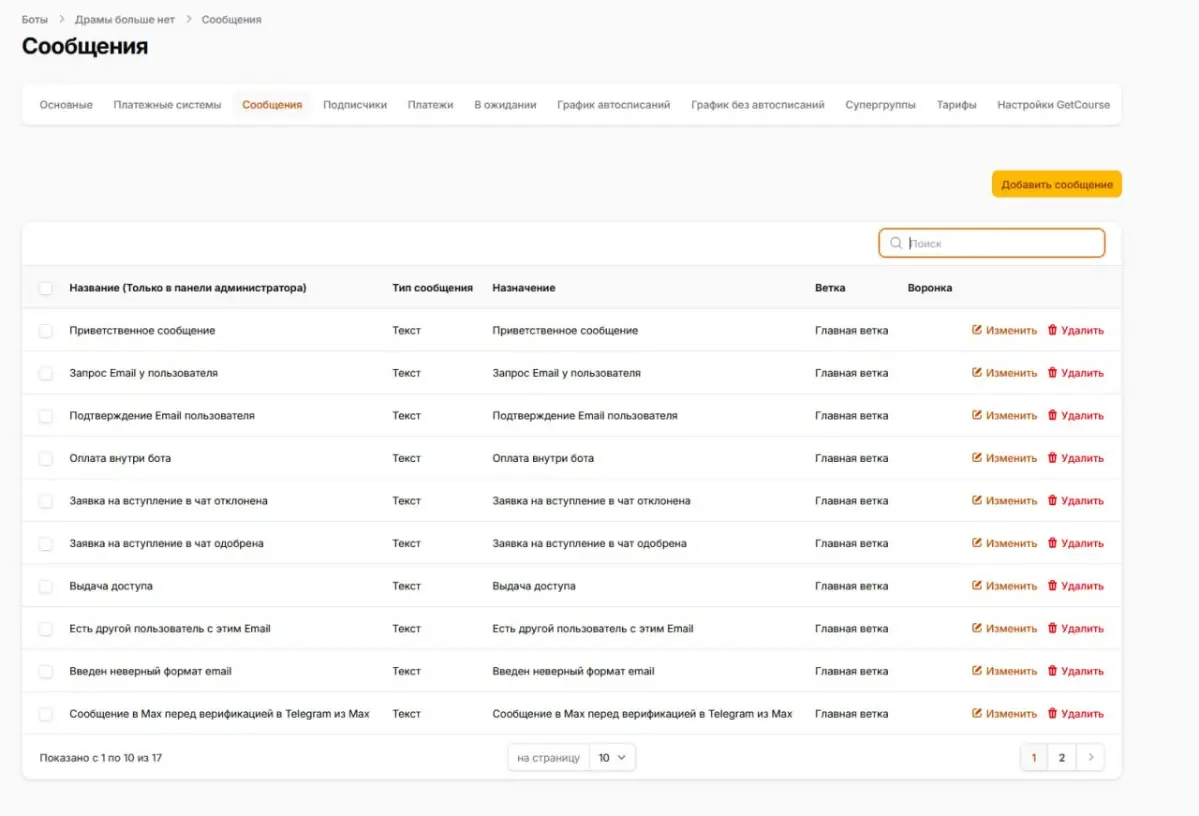Click the Тип сообщения column header
The height and width of the screenshot is (816, 1199).
432,288
